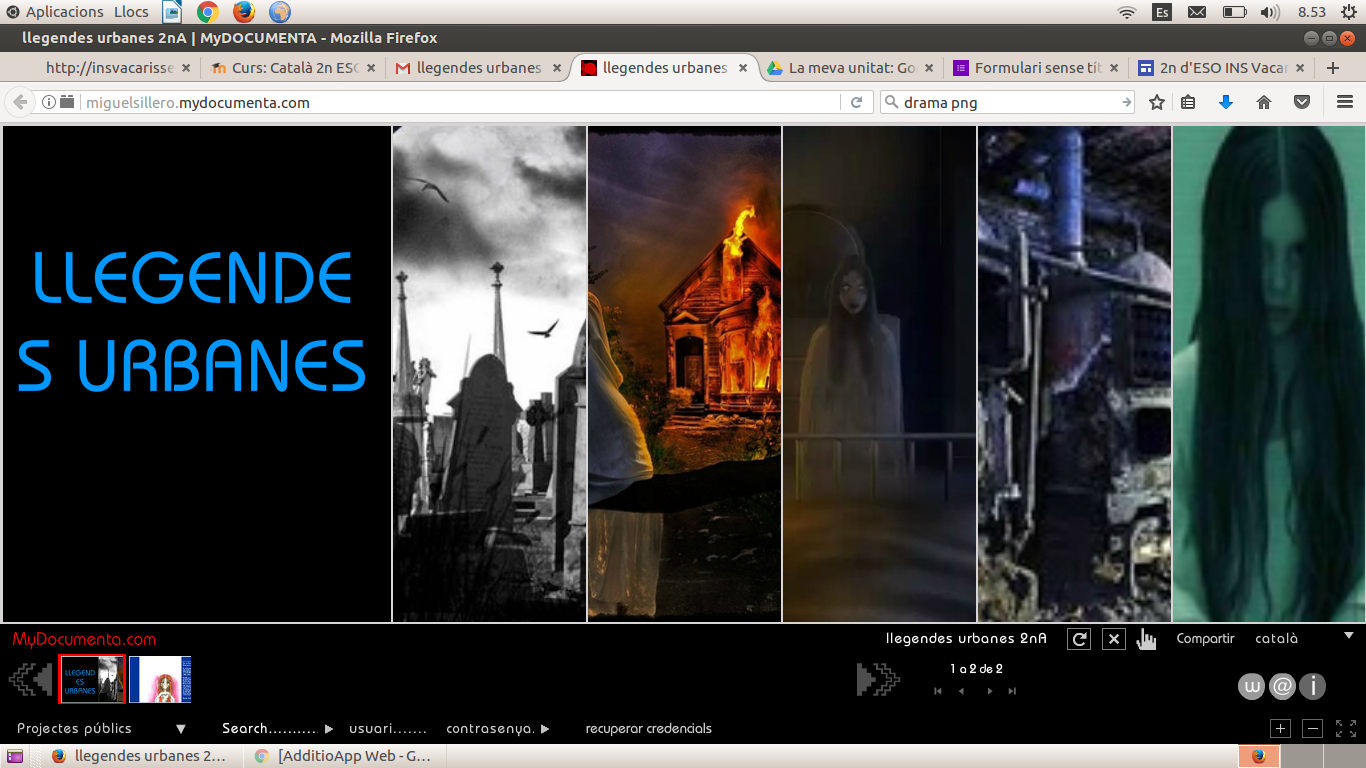Toggle fullscreen with the four-arrows icon

click(1346, 729)
